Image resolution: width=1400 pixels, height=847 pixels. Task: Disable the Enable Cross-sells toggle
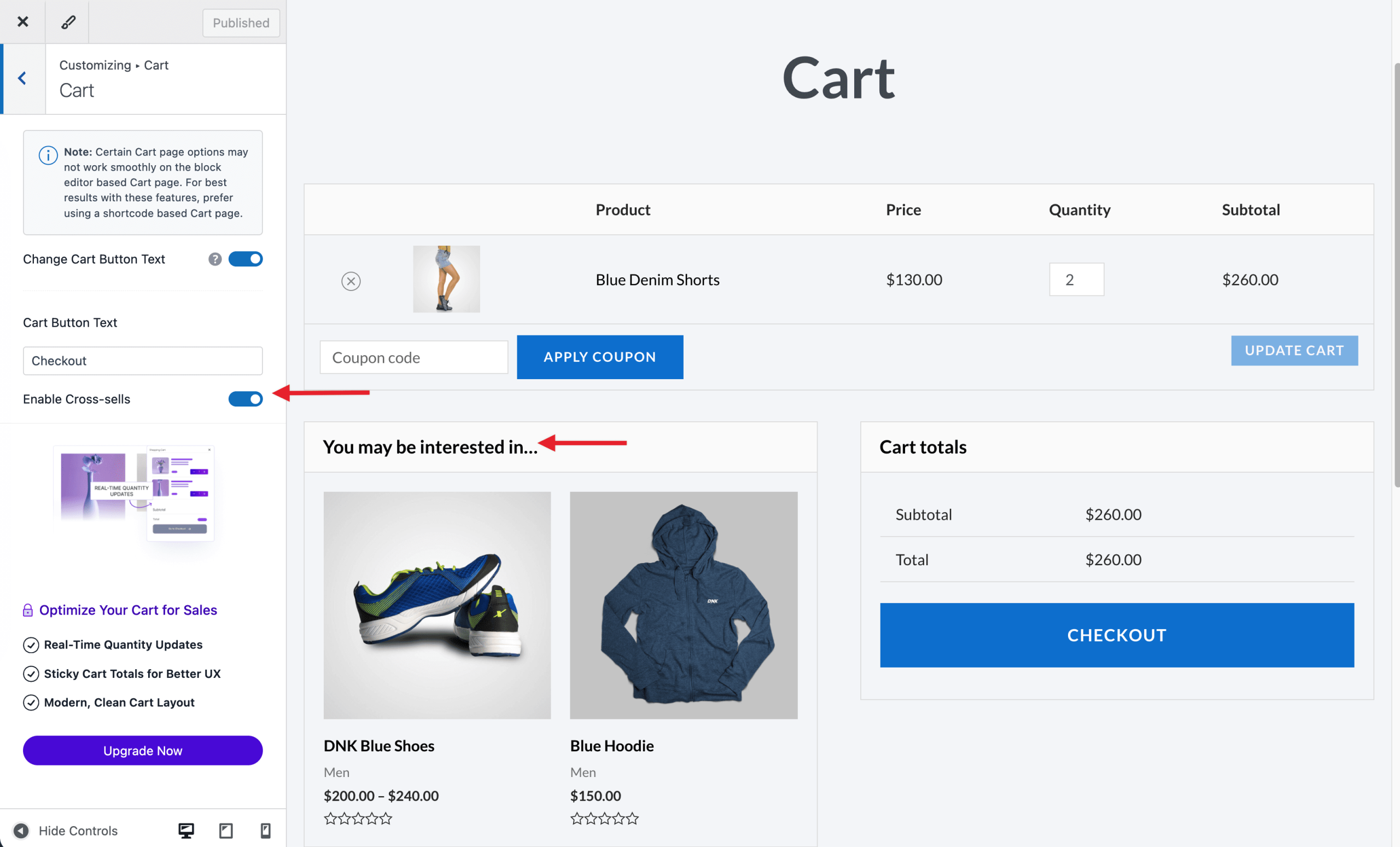pos(246,399)
